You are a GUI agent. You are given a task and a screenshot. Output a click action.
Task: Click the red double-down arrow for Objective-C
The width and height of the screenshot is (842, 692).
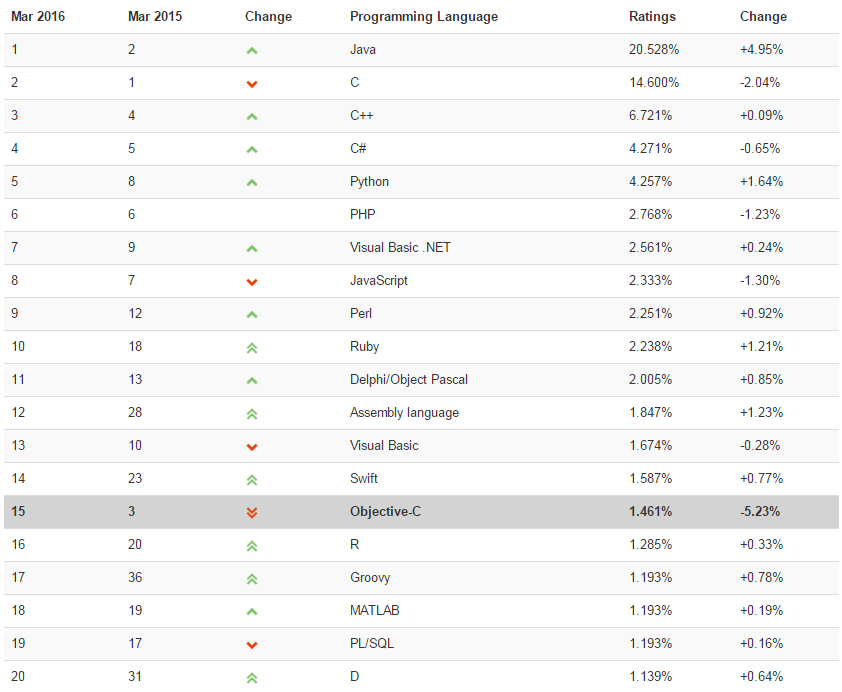[x=252, y=512]
